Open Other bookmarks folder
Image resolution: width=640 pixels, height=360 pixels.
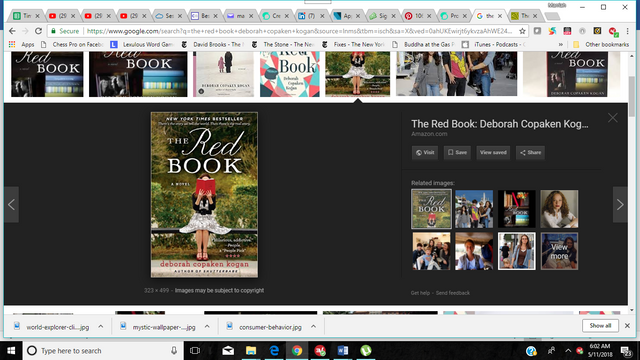click(x=600, y=44)
